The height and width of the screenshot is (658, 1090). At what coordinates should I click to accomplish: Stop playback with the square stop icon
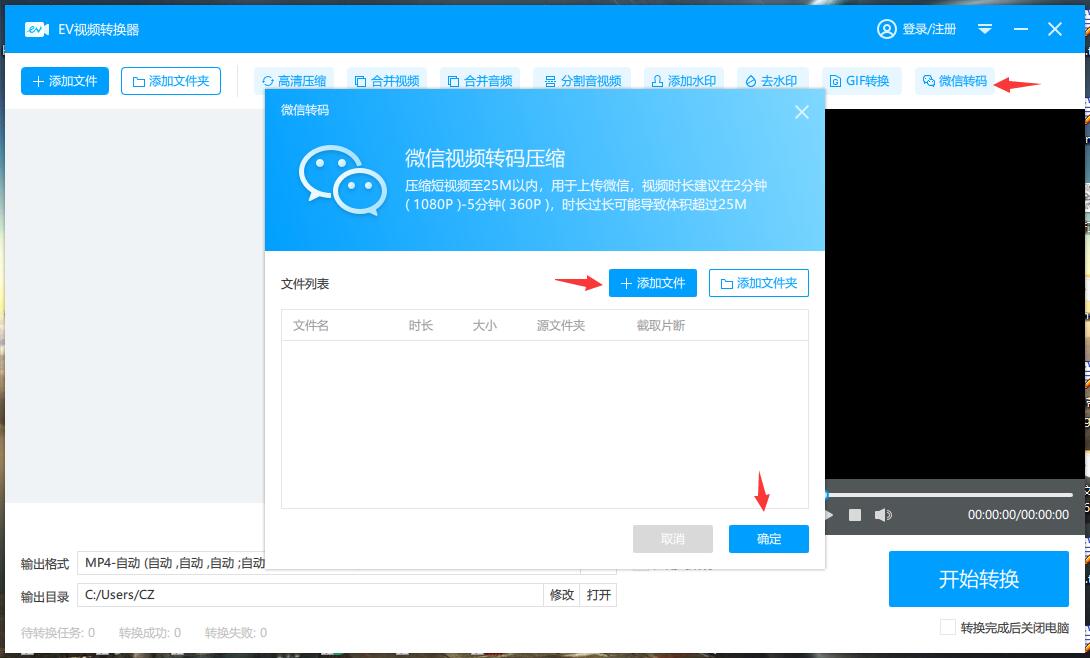pyautogui.click(x=855, y=515)
